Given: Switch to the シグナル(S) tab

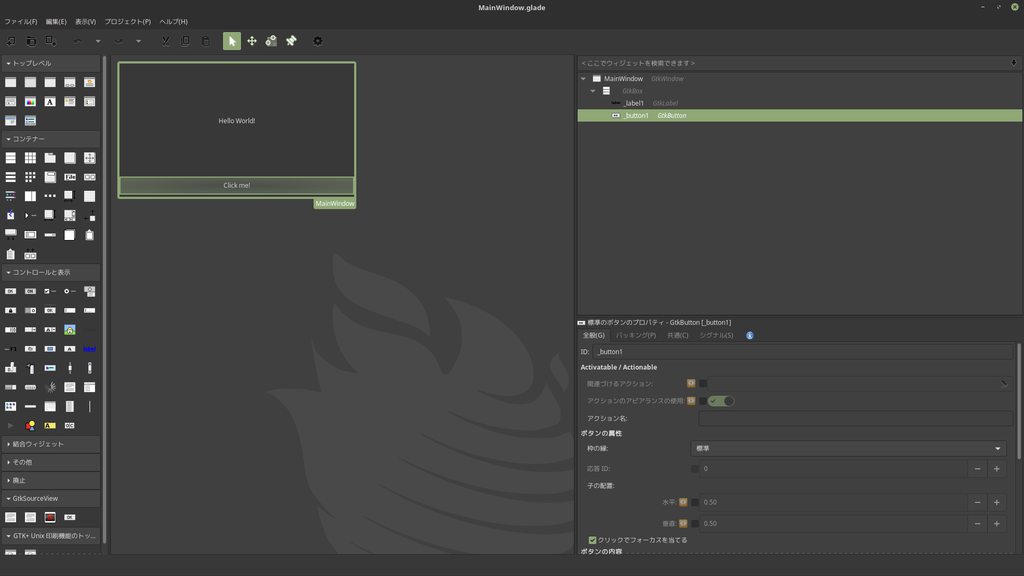Looking at the screenshot, I should 716,336.
